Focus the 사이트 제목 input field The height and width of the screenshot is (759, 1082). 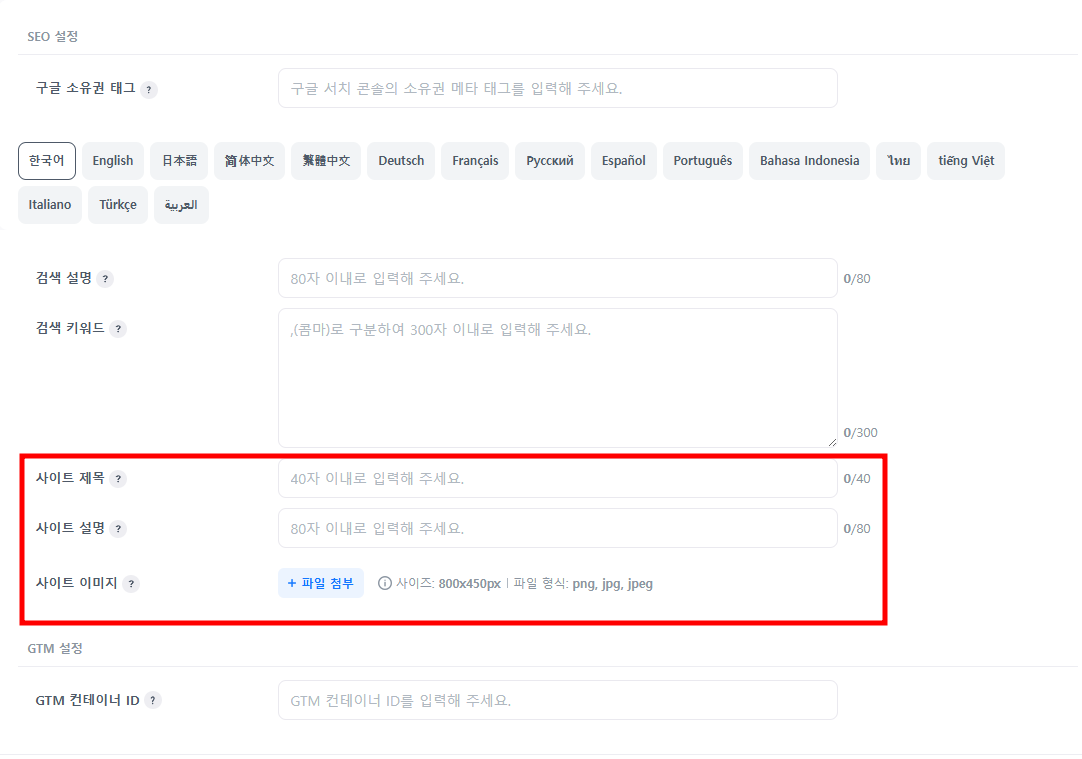coord(557,478)
